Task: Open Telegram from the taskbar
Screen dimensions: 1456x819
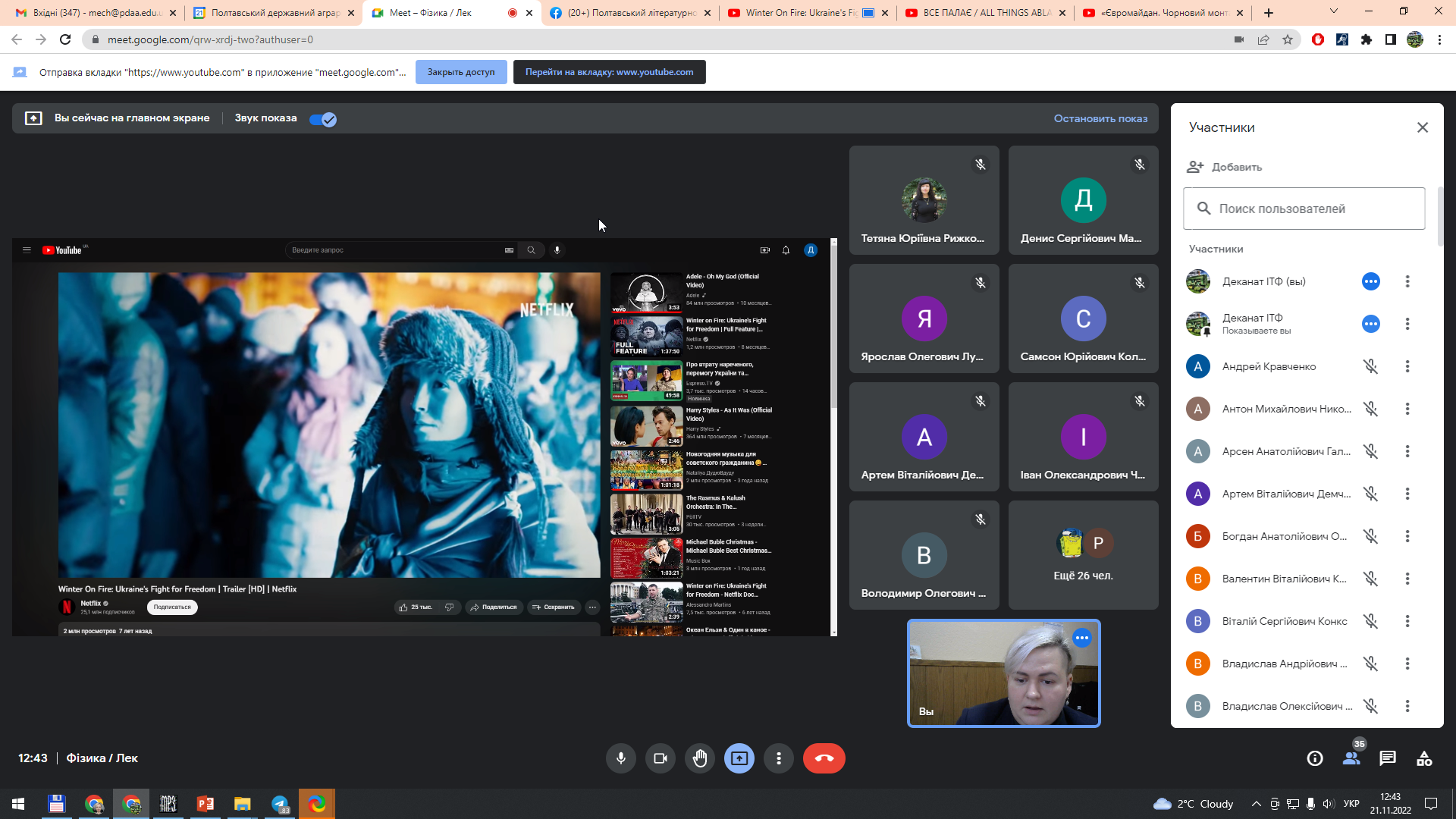Action: [x=280, y=804]
